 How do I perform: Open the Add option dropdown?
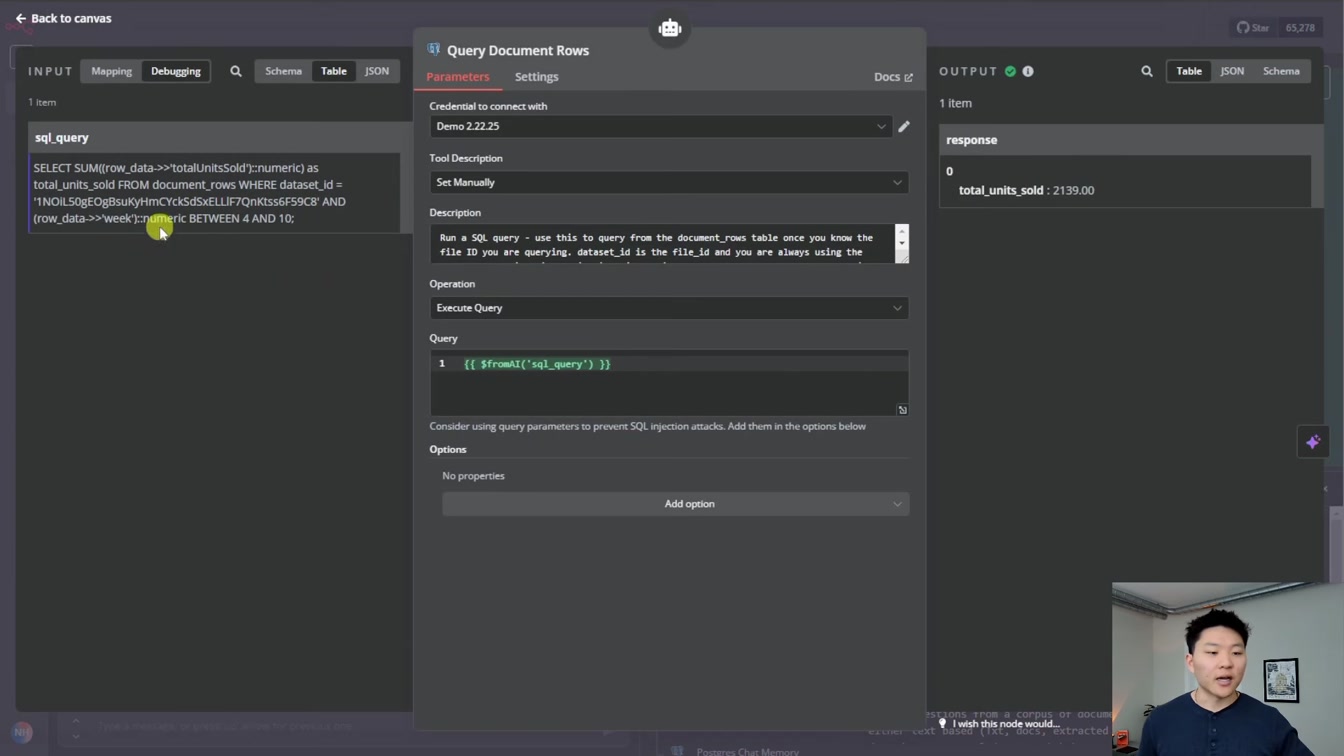676,504
